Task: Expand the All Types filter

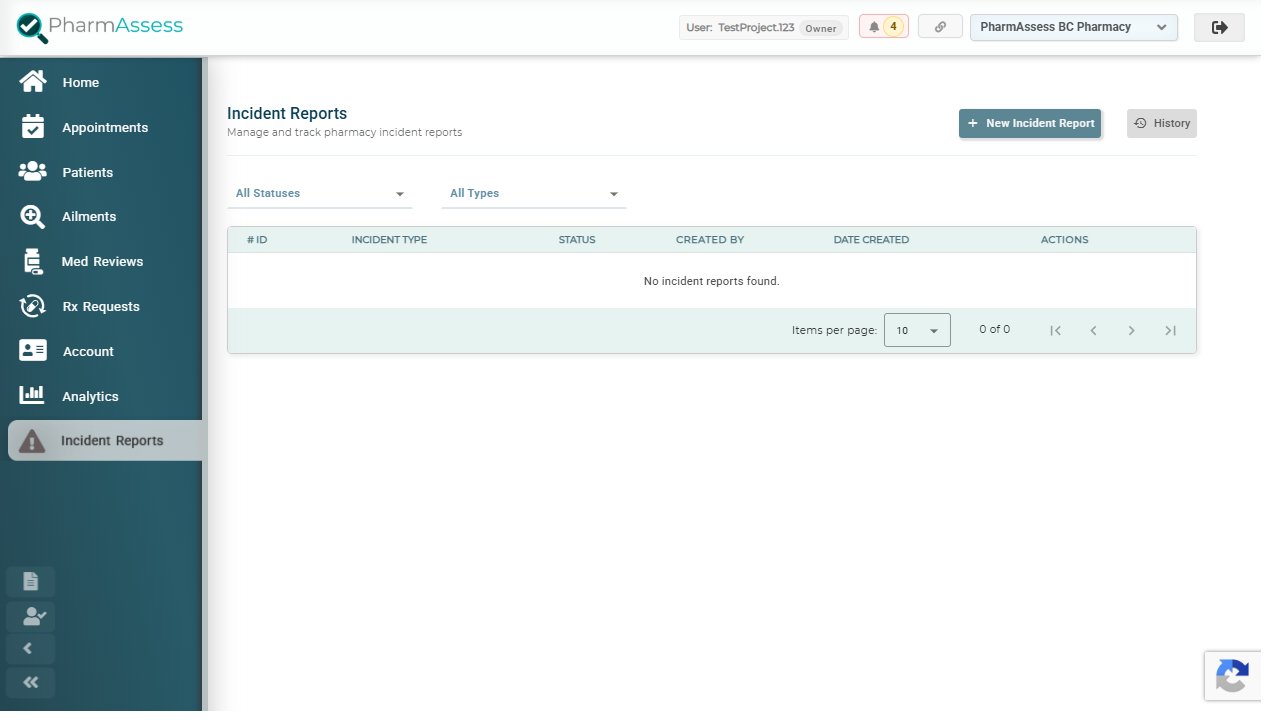Action: (x=534, y=193)
